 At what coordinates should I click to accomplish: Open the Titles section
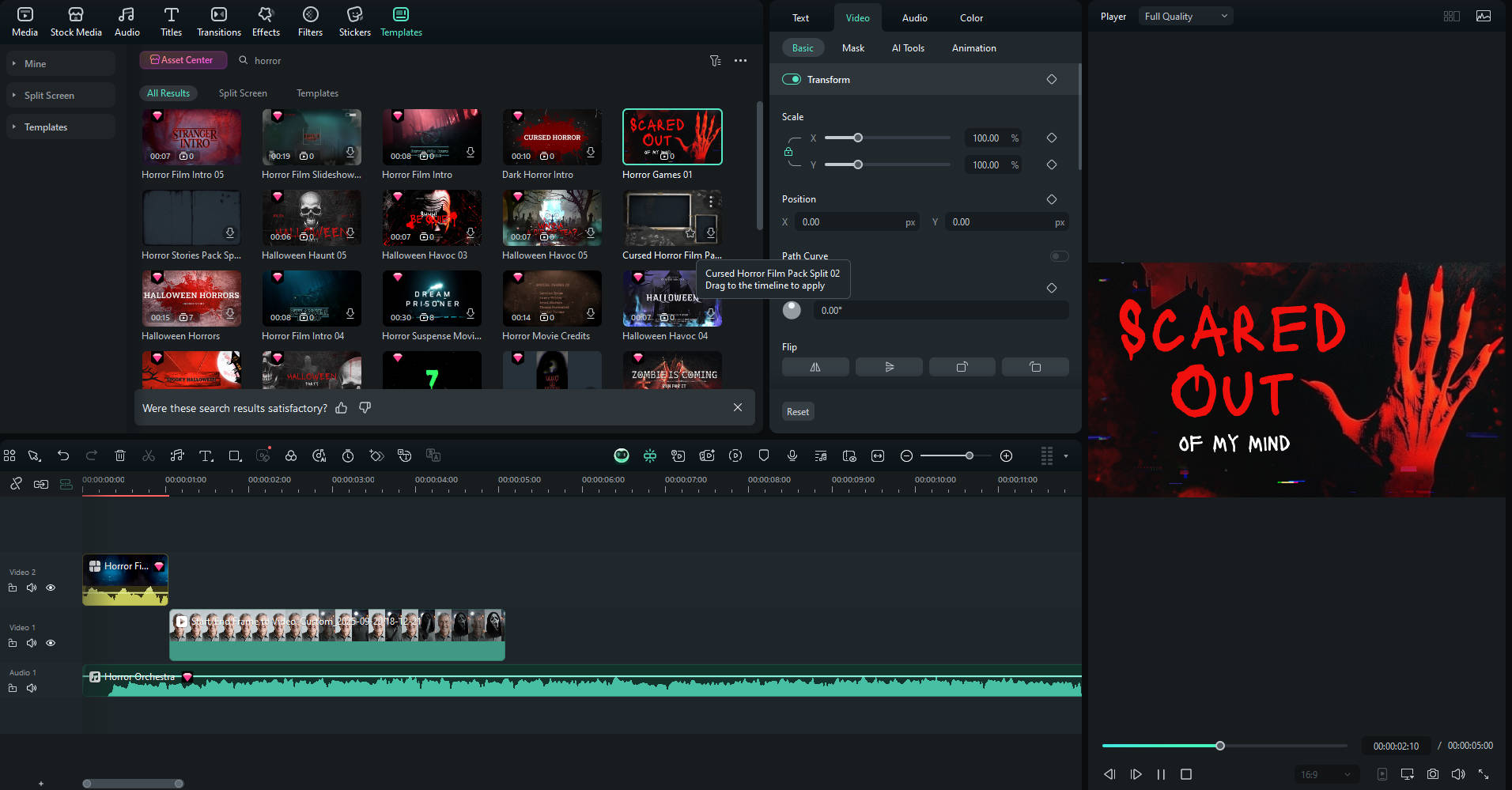coord(171,21)
